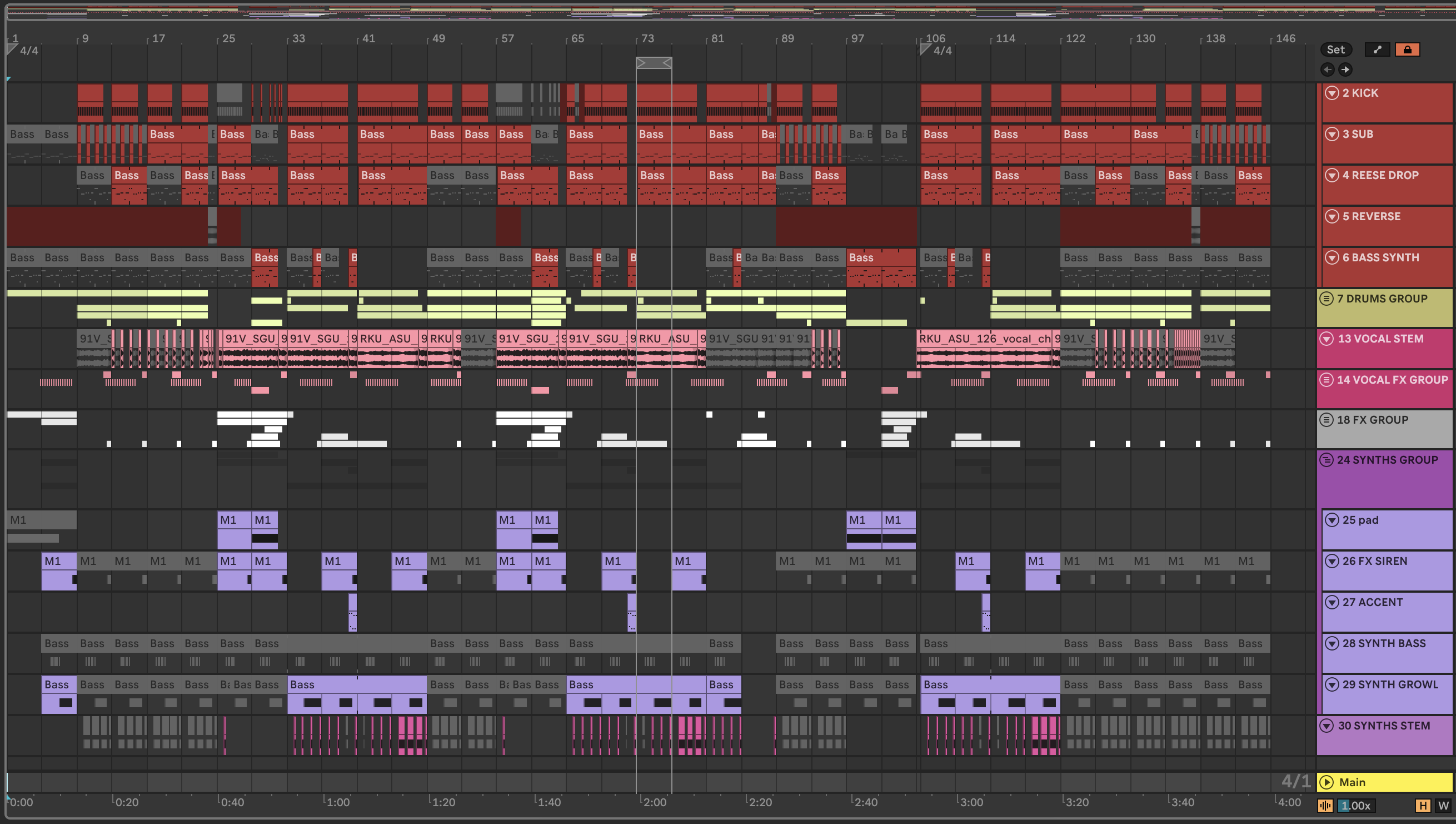Select the 24 SYNTHS GROUP track header
This screenshot has width=1456, height=824.
coord(1387,460)
